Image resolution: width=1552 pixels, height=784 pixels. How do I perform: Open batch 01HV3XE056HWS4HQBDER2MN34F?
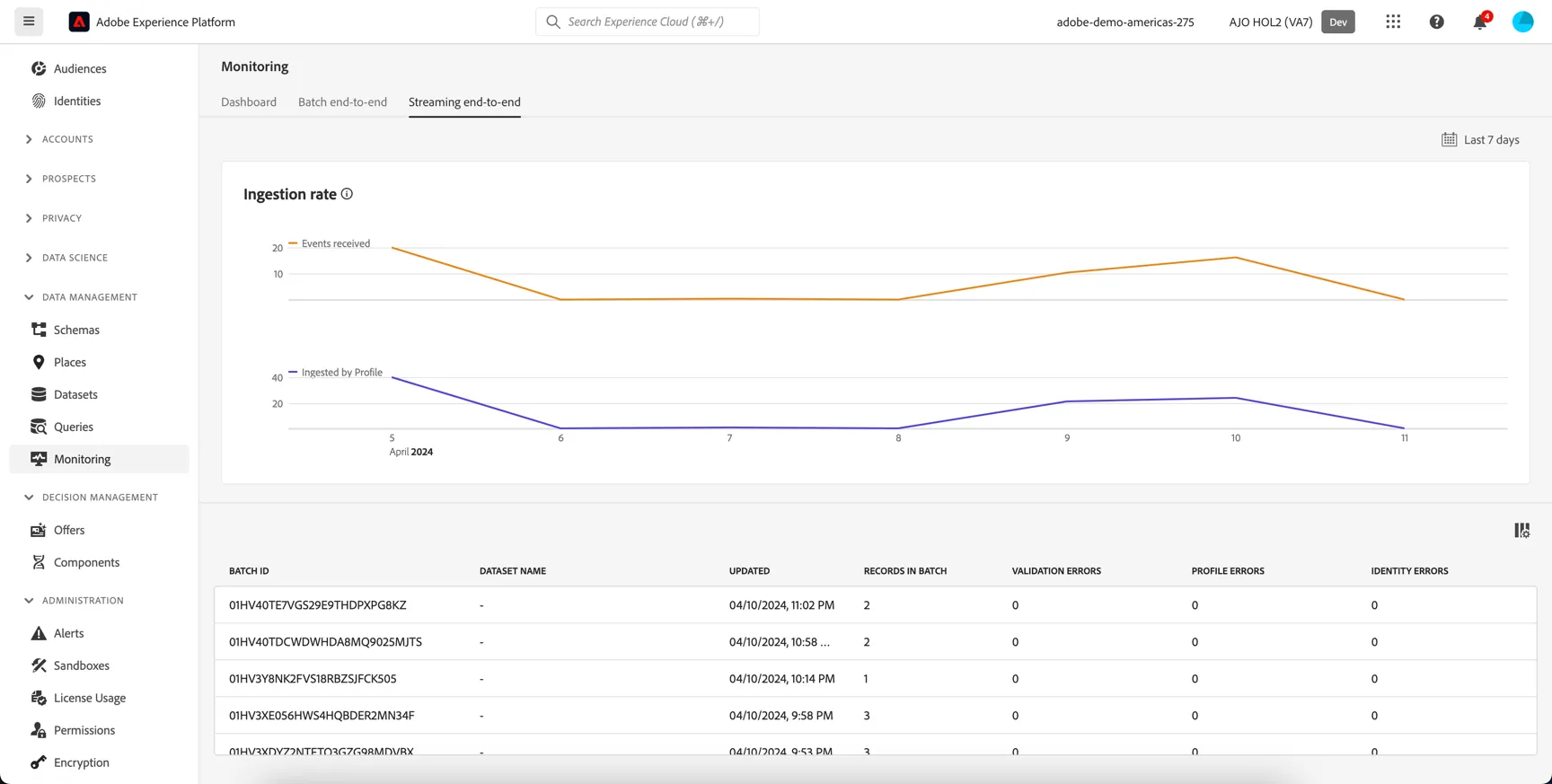pyautogui.click(x=322, y=716)
